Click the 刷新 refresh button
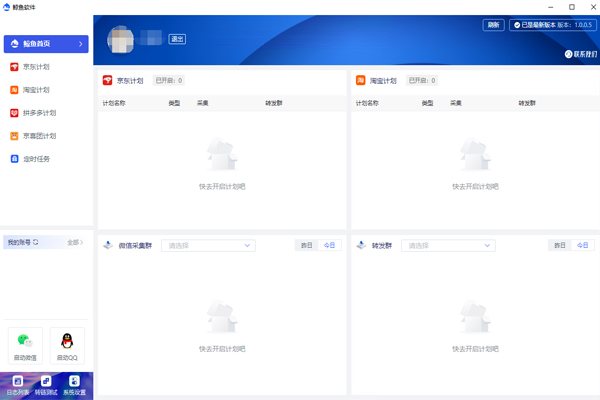600x400 pixels. 494,25
